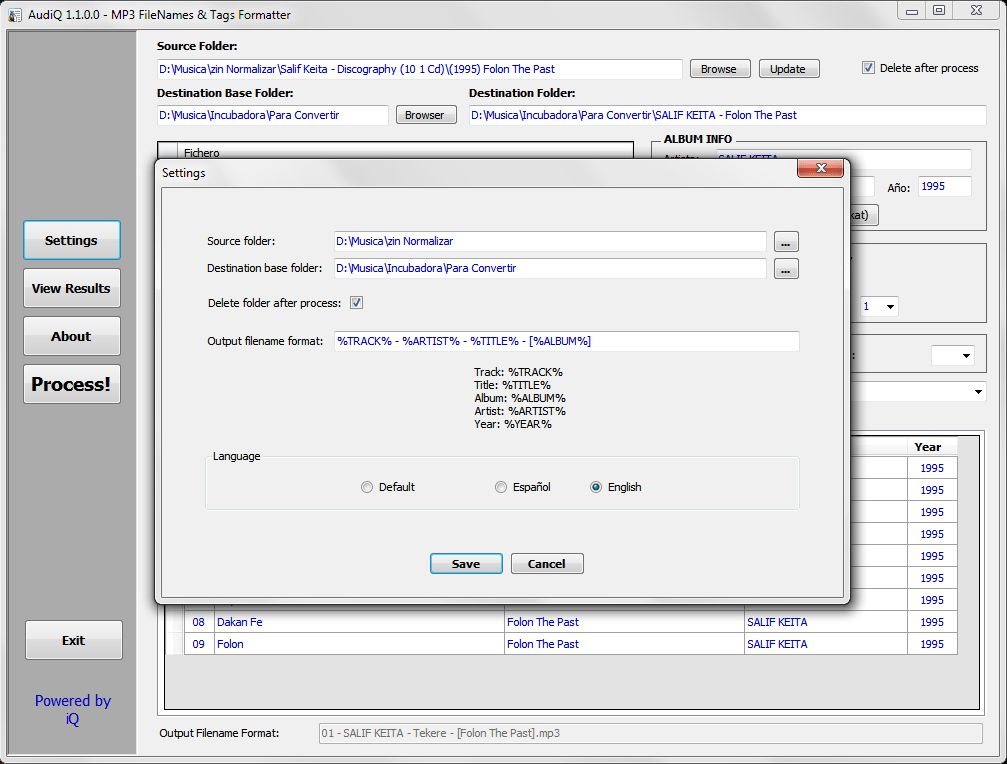Viewport: 1007px width, 764px height.
Task: Open the Settings section in sidebar
Action: (72, 240)
